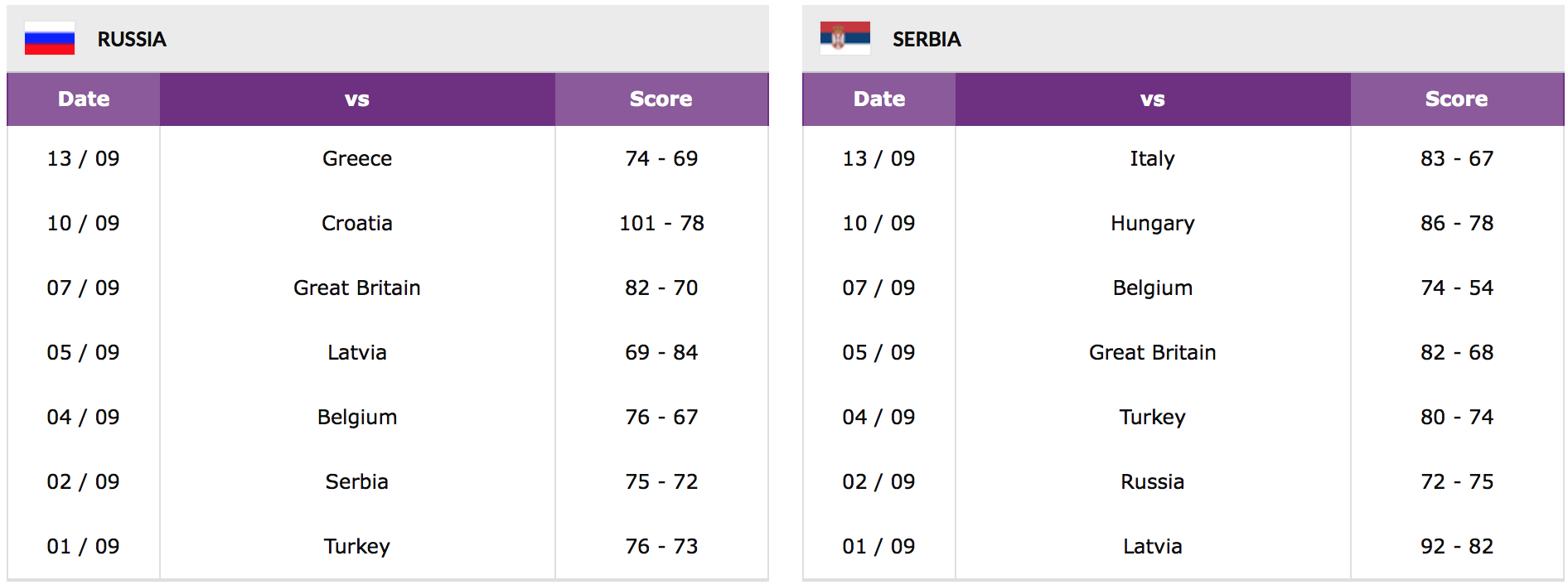Click Greece in Russia's opponents
This screenshot has width=1568, height=585.
point(357,158)
